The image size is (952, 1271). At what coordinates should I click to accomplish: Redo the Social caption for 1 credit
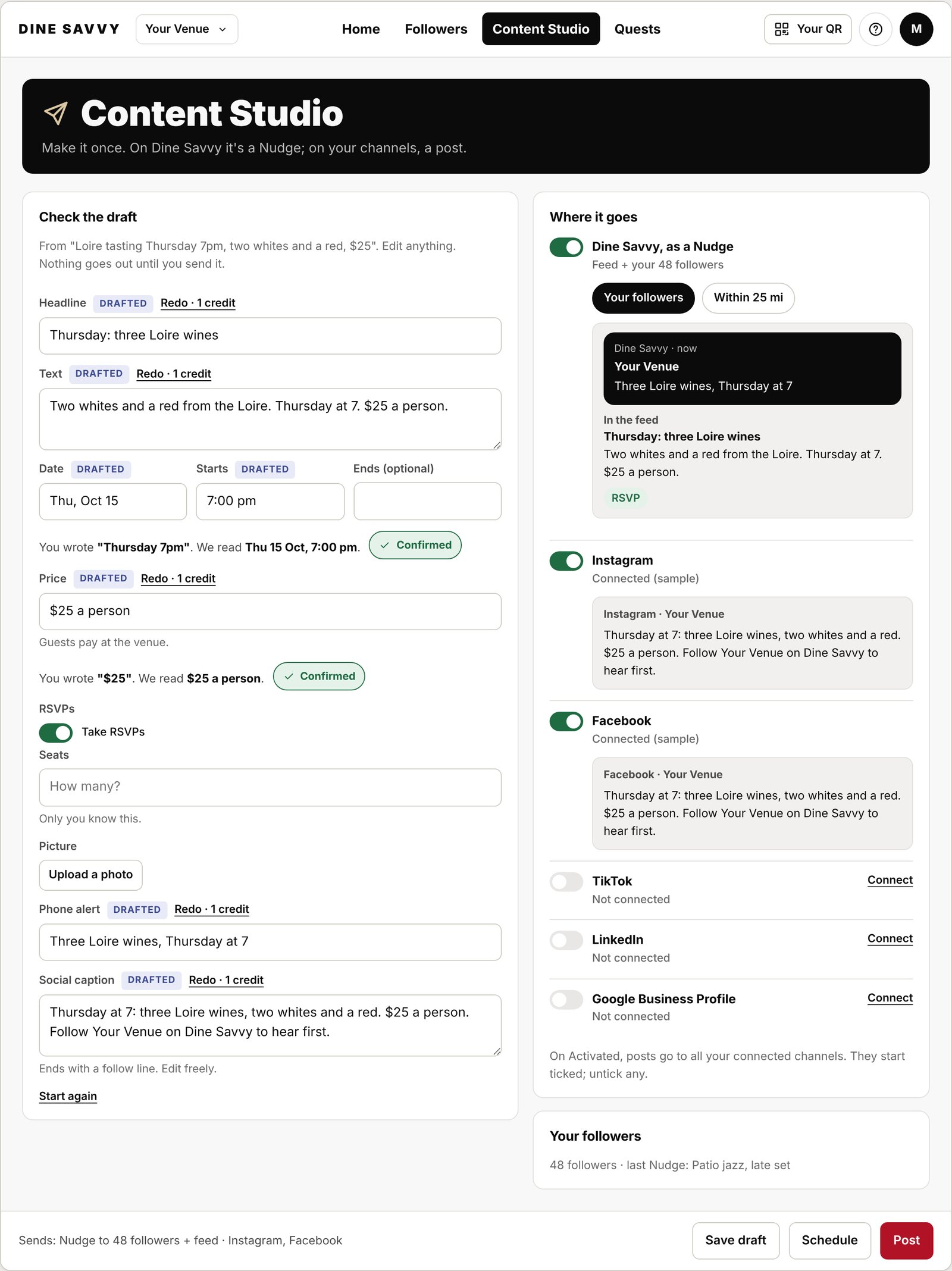[226, 981]
